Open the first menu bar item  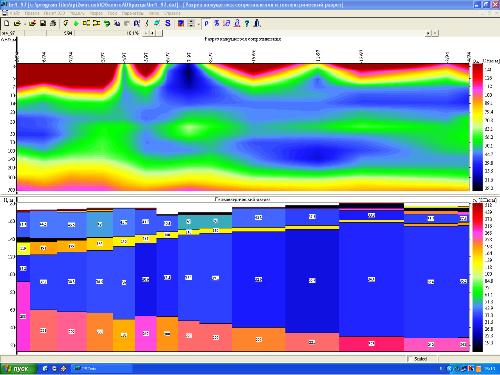[14, 13]
